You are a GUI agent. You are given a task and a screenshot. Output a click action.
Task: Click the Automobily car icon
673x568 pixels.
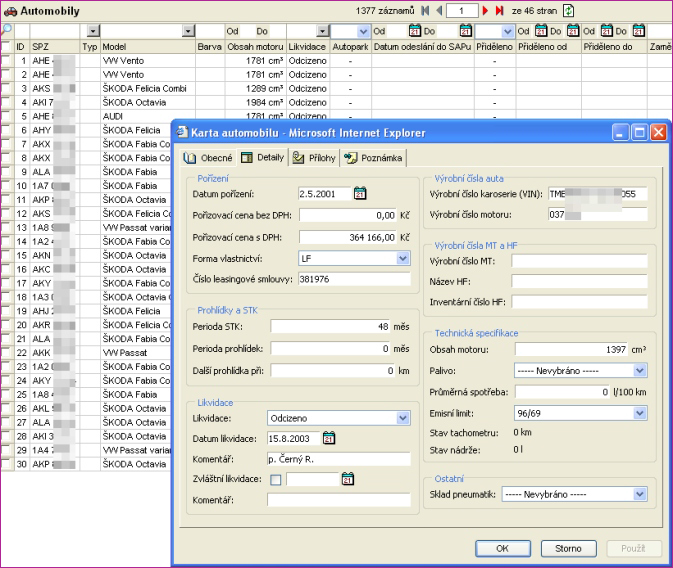pyautogui.click(x=10, y=11)
